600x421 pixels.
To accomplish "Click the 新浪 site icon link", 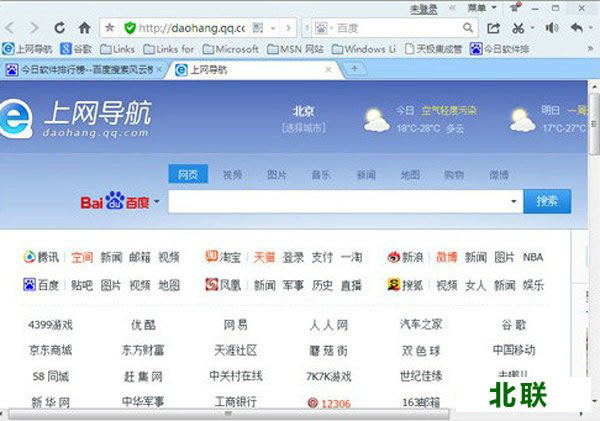I will pos(393,257).
